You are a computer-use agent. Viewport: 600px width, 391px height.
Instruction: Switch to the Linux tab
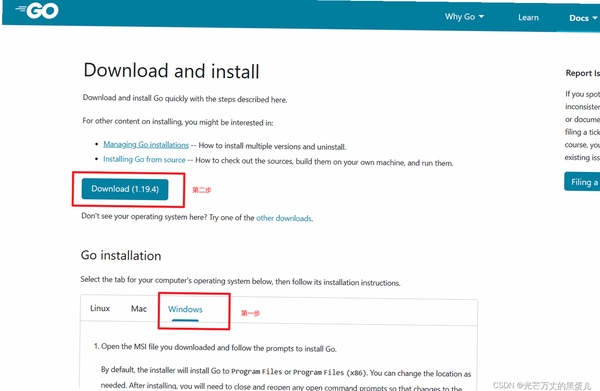[100, 308]
